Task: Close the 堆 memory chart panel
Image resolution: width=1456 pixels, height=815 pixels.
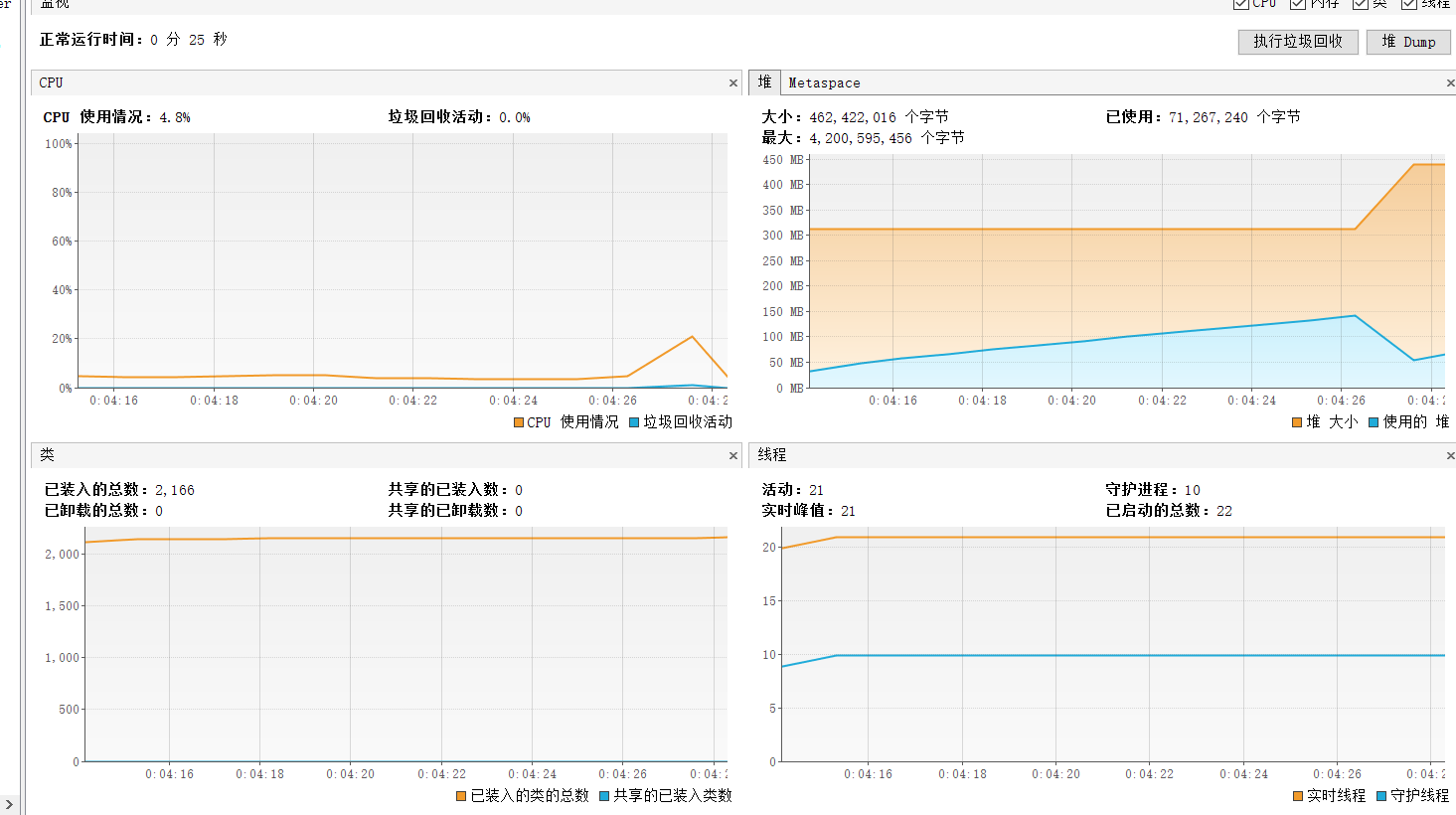Action: (1450, 83)
